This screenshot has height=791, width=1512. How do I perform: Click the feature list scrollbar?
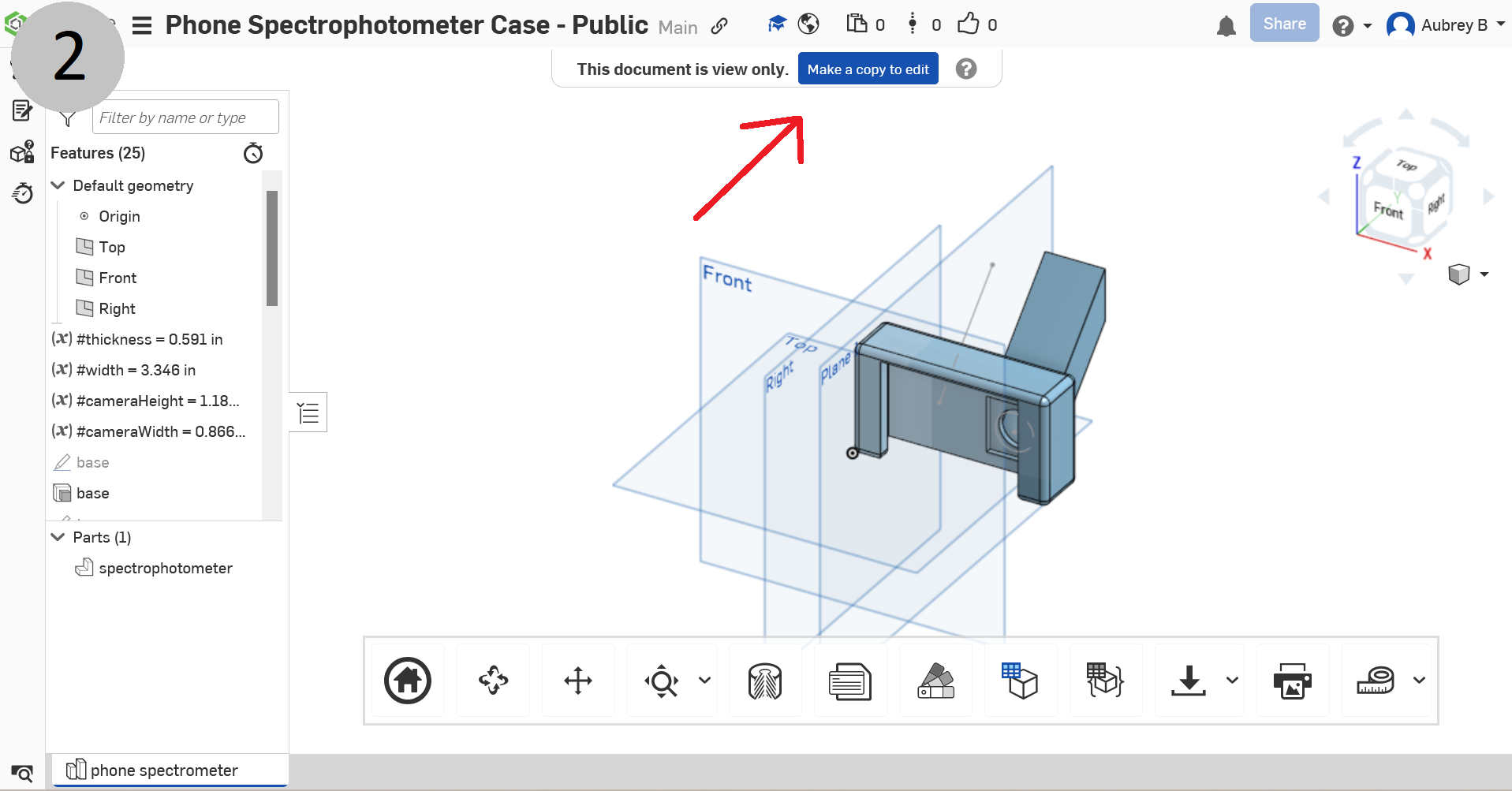[272, 248]
